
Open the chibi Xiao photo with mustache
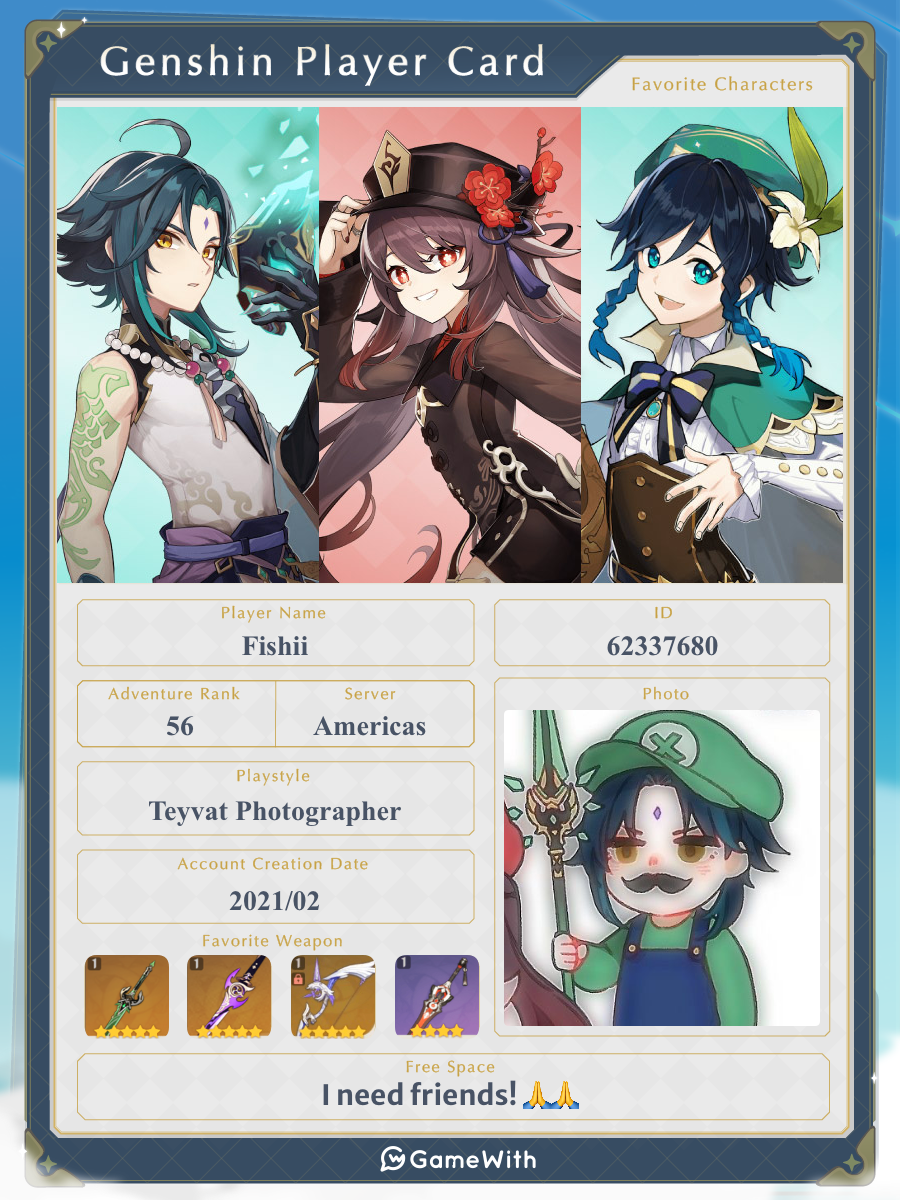tap(662, 868)
